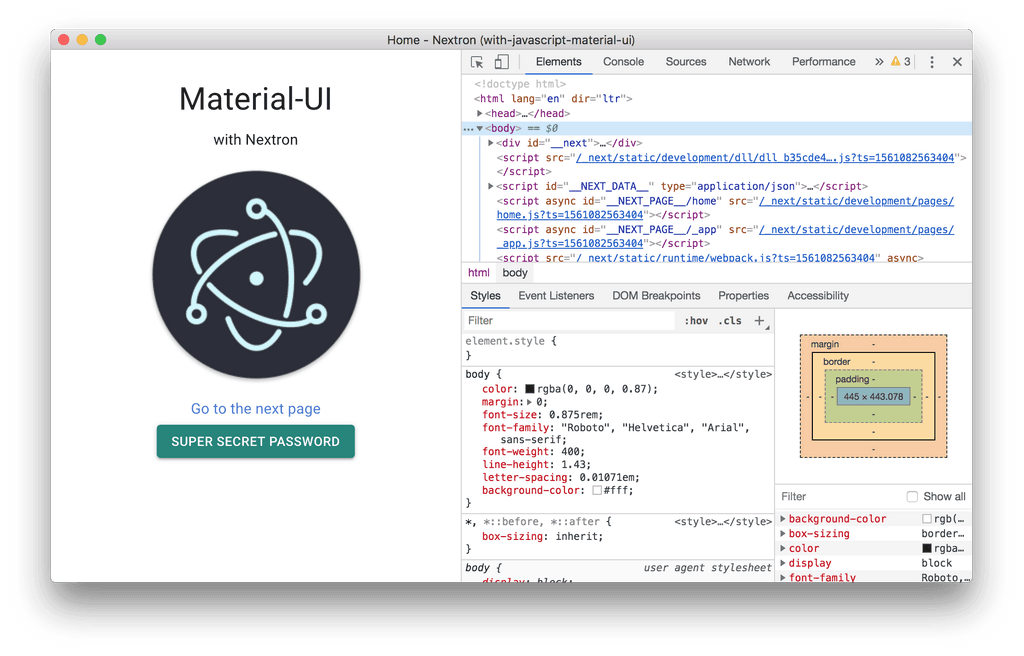1024x656 pixels.
Task: Click the Go to the next page link
Action: point(255,409)
